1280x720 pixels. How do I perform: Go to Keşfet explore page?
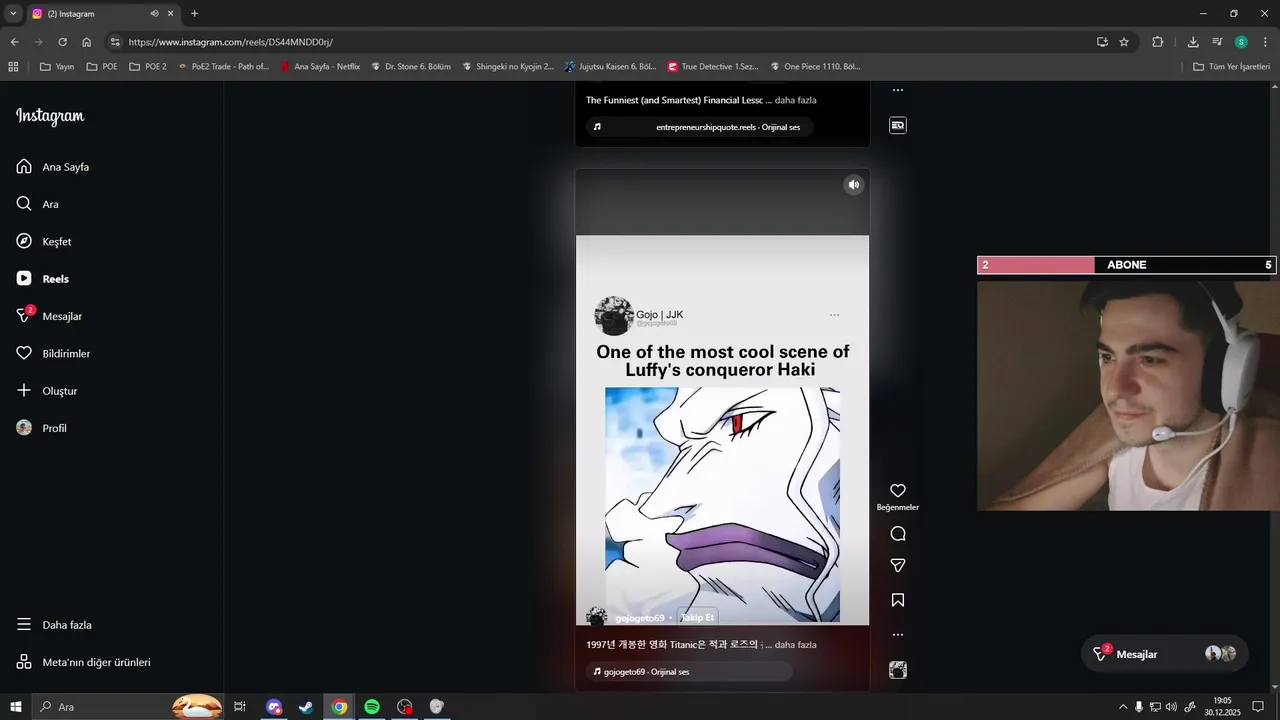(x=44, y=242)
